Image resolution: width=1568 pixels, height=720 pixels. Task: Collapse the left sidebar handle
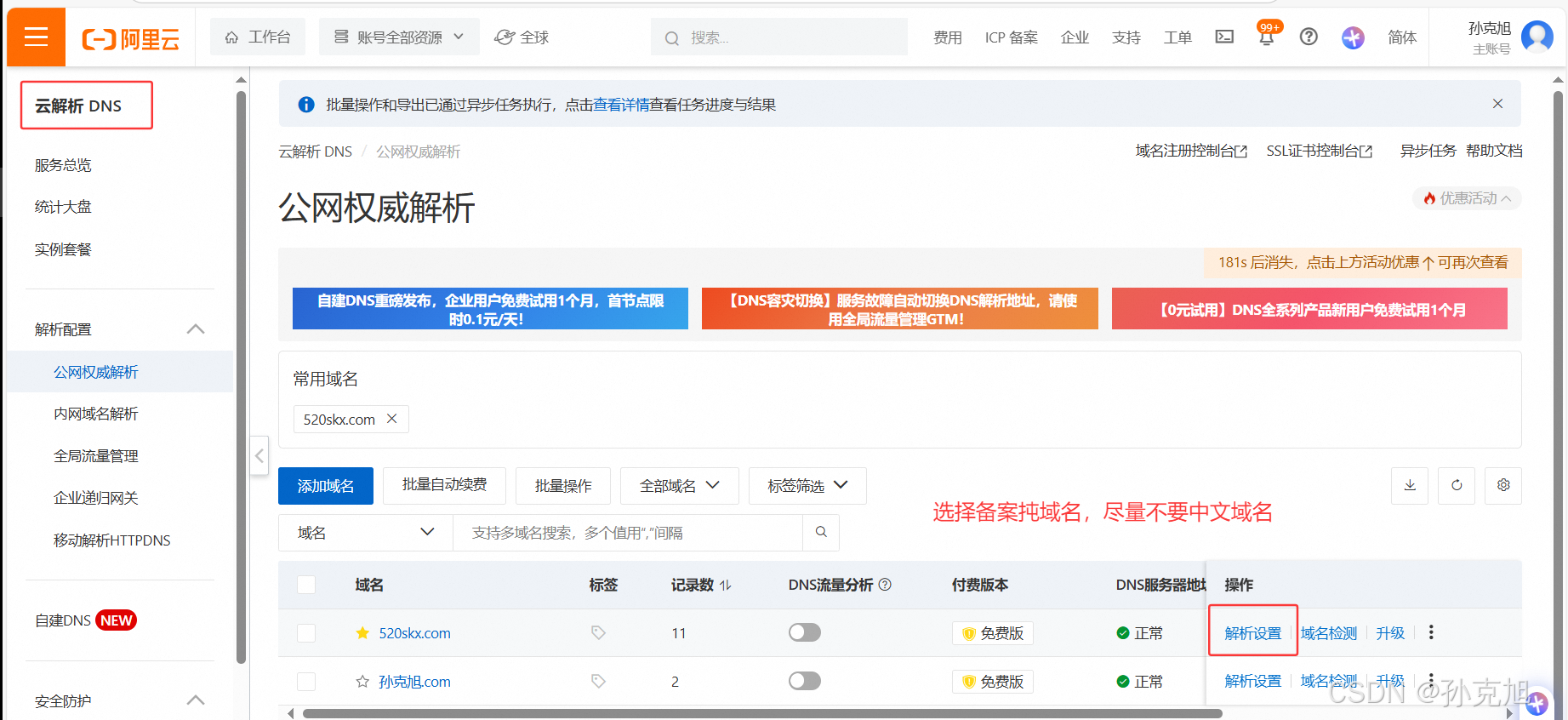click(x=259, y=456)
